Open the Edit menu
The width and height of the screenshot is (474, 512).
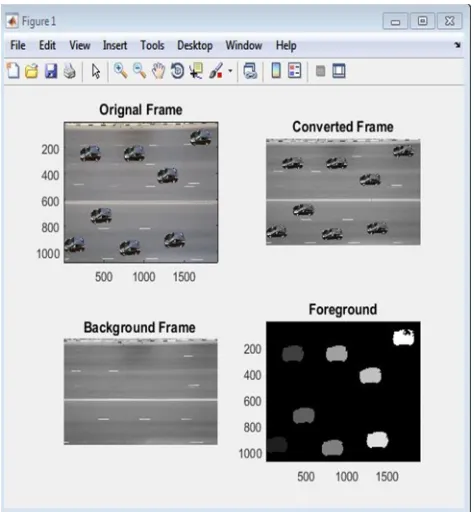point(47,45)
